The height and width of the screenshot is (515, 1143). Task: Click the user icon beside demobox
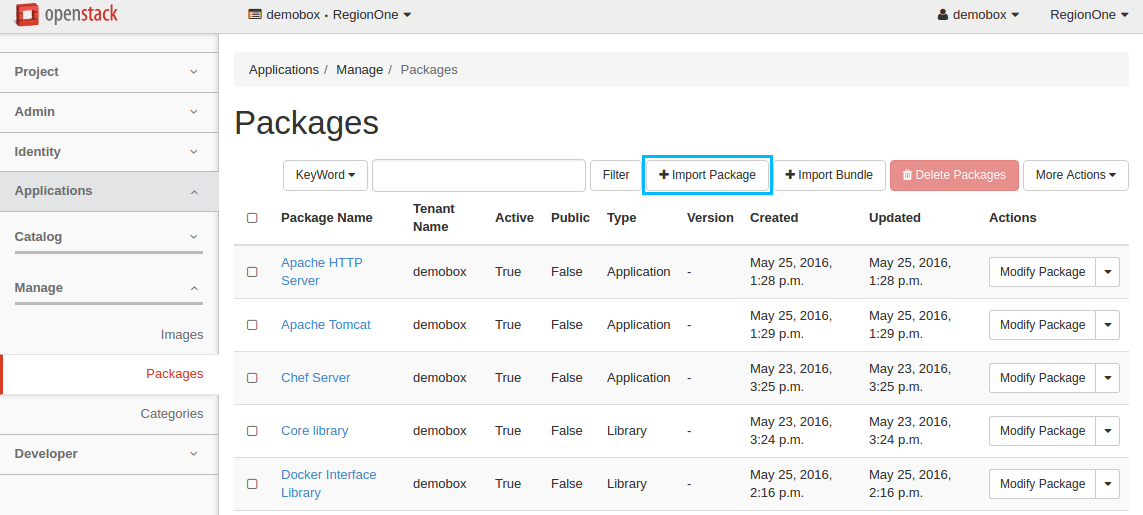pyautogui.click(x=942, y=15)
